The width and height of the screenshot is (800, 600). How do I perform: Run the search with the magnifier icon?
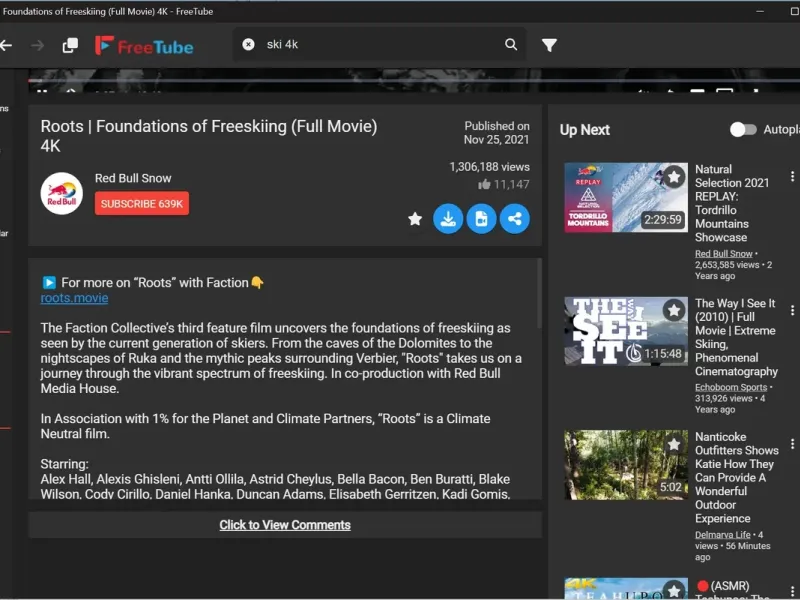(511, 44)
